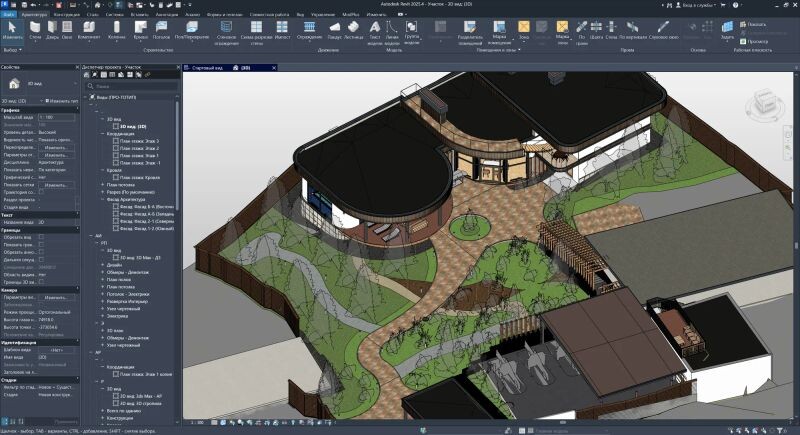The width and height of the screenshot is (800, 435).
Task: Click Изменить button for Переопределения
Action: [56, 147]
